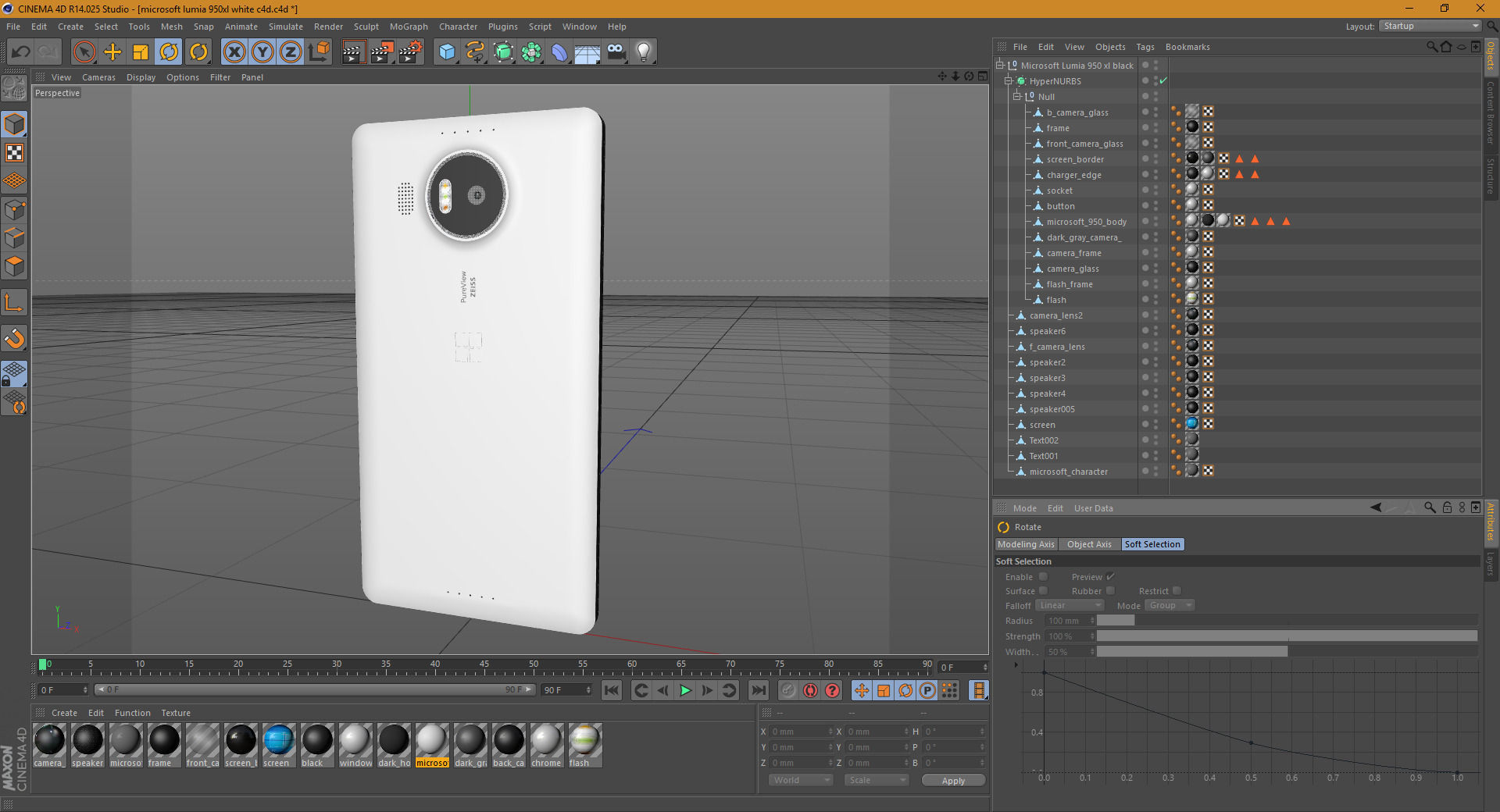Enable the Soft Selection Enable checkbox

tap(1043, 577)
